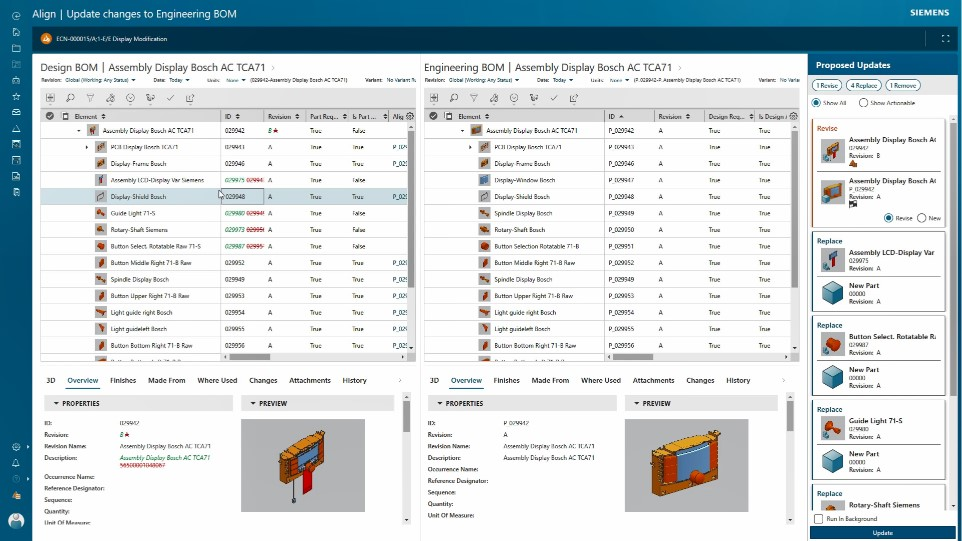Collapse the Properties section in Design BOM pane
The height and width of the screenshot is (541, 962).
(x=56, y=404)
